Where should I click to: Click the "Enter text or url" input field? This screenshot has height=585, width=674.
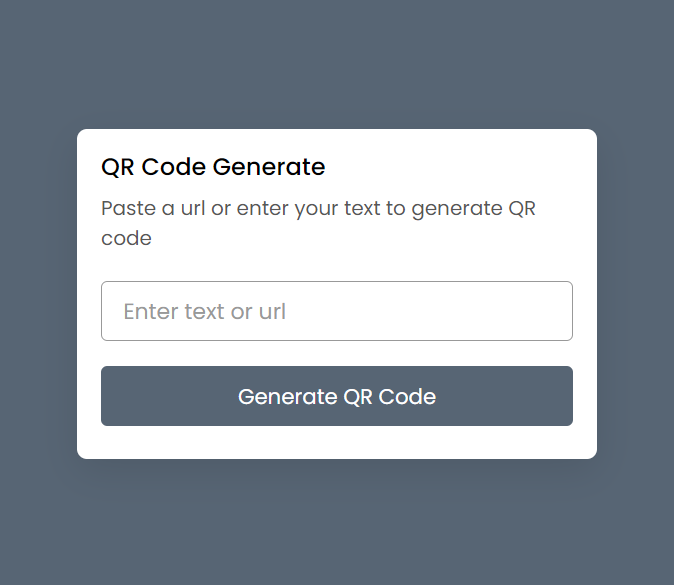point(336,311)
